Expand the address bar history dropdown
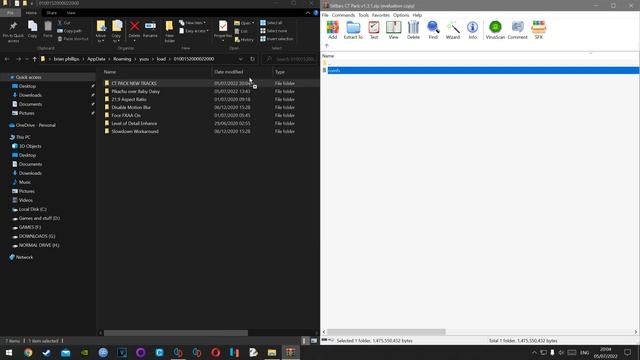Viewport: 640px width, 360px height. 241,59
